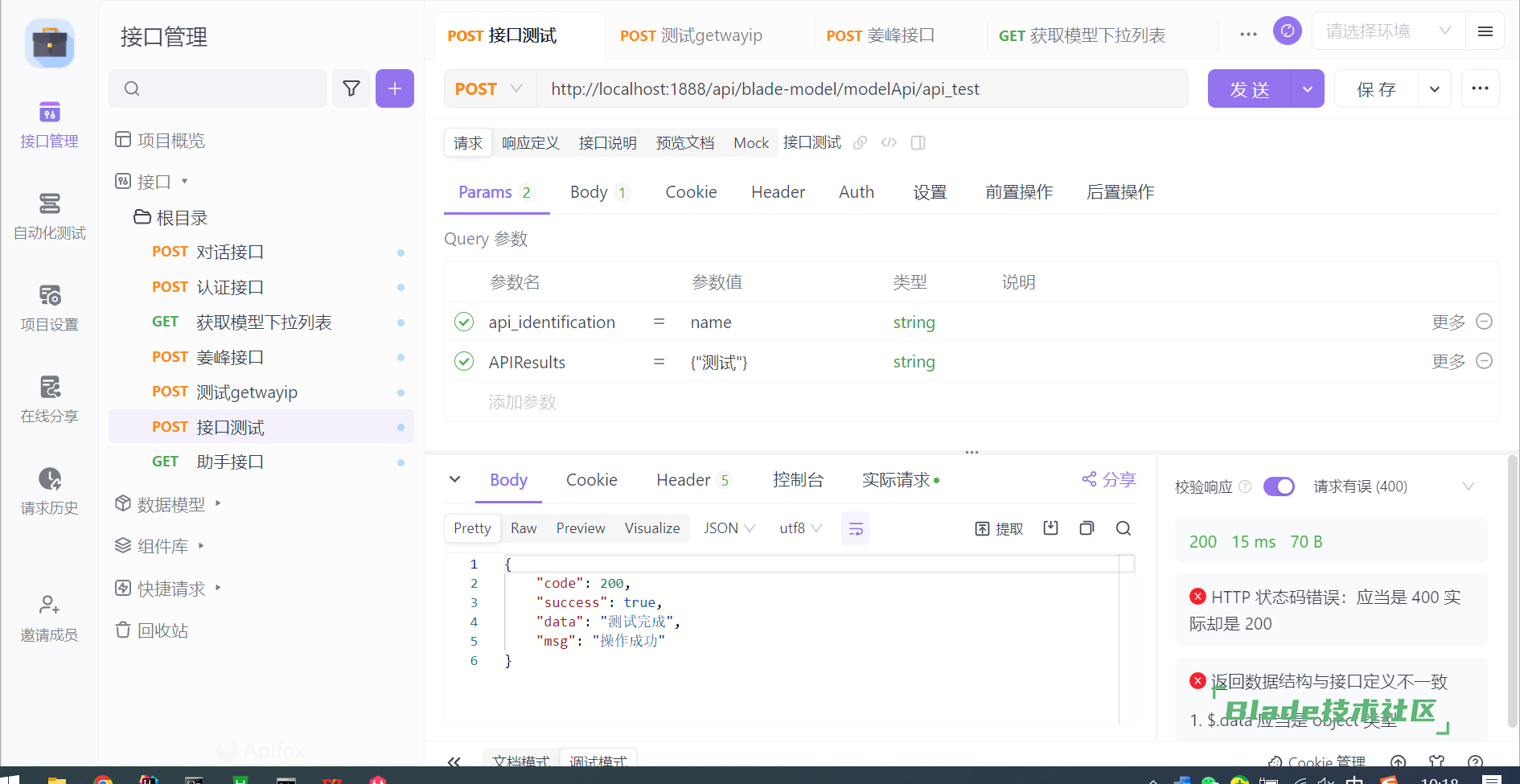
Task: Open the JSON format dropdown
Action: (x=729, y=528)
